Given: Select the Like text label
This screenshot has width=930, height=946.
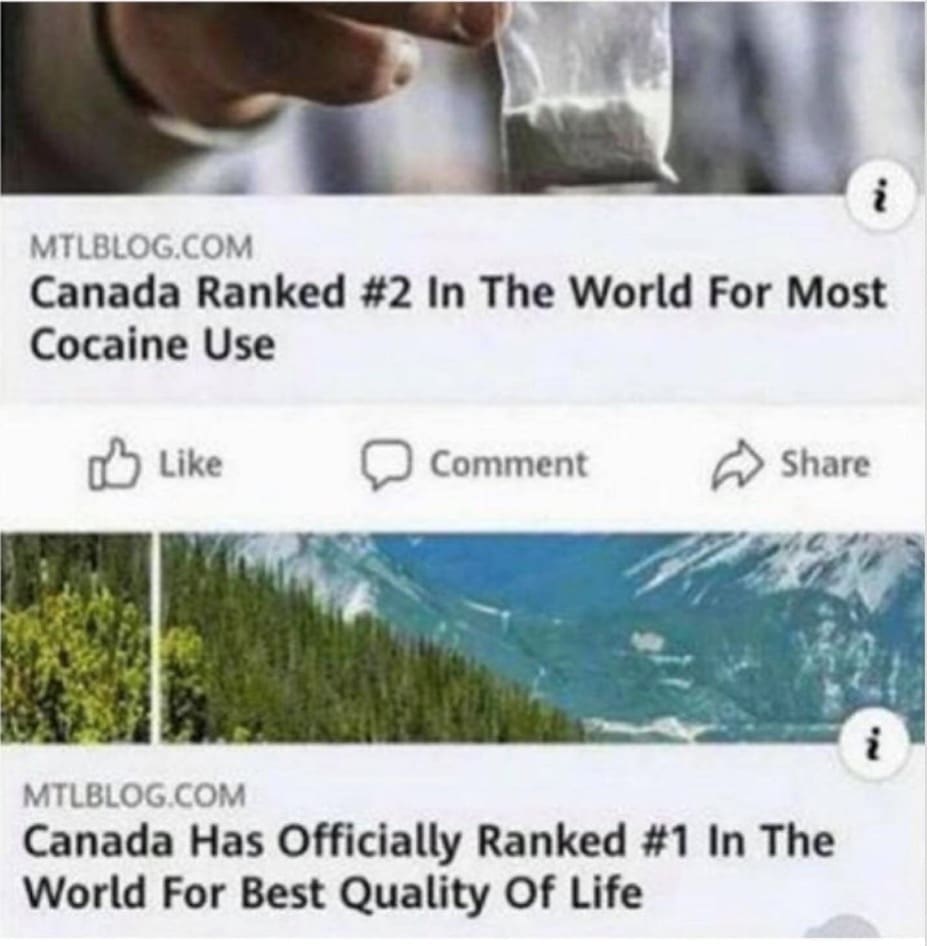Looking at the screenshot, I should [191, 463].
